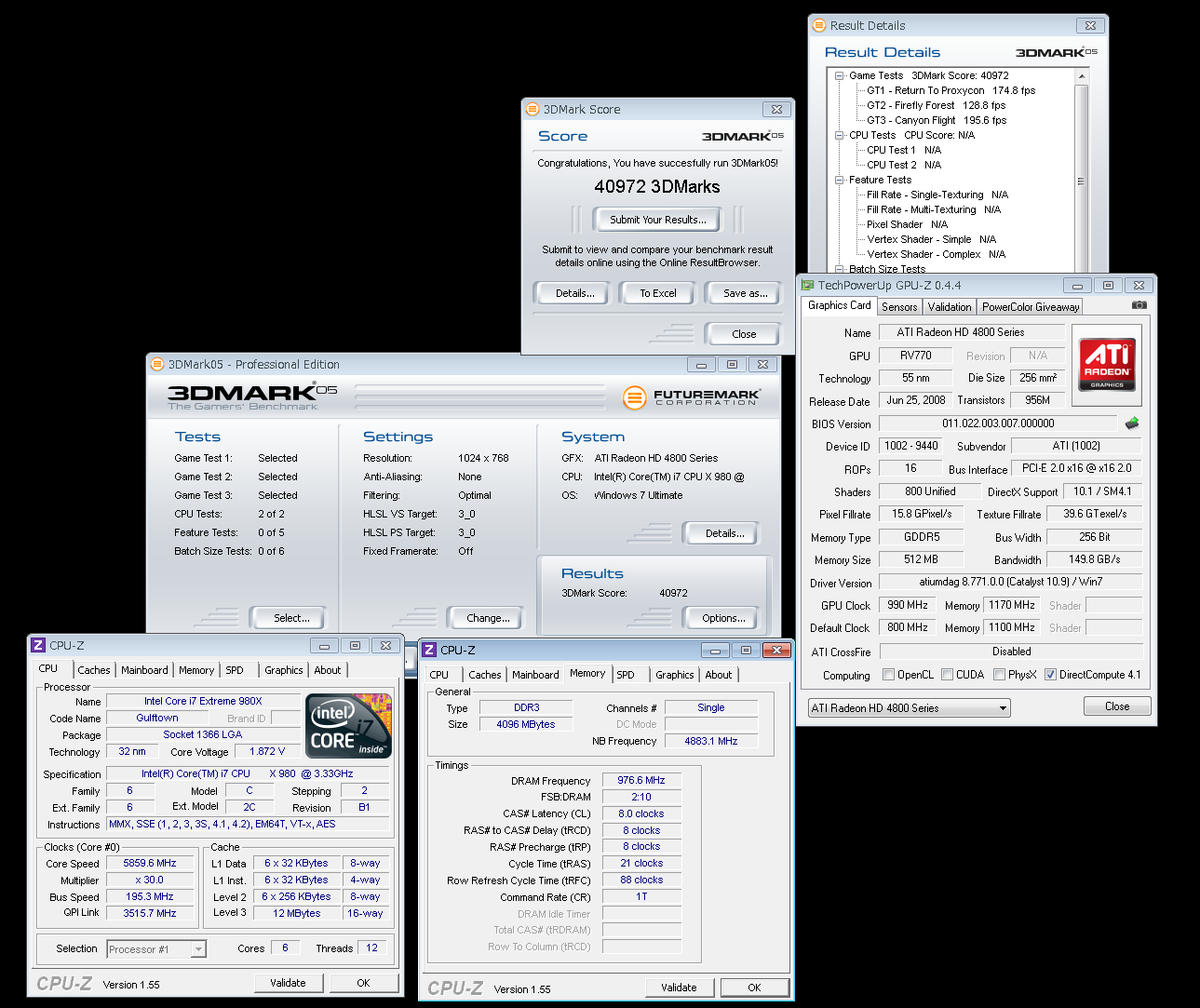Screen dimensions: 1200x1008
Task: Click the Submit Your Results button
Action: tap(657, 220)
